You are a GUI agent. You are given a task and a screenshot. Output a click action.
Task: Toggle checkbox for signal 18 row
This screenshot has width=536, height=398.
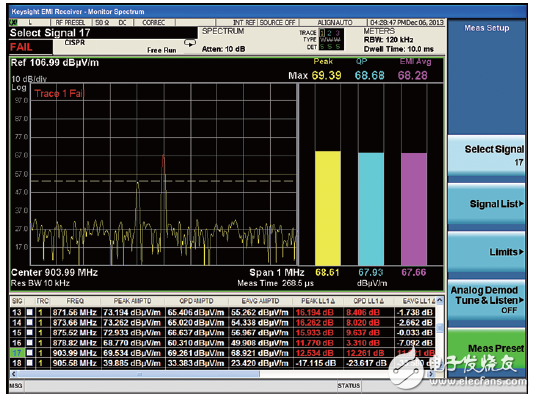[x=30, y=363]
